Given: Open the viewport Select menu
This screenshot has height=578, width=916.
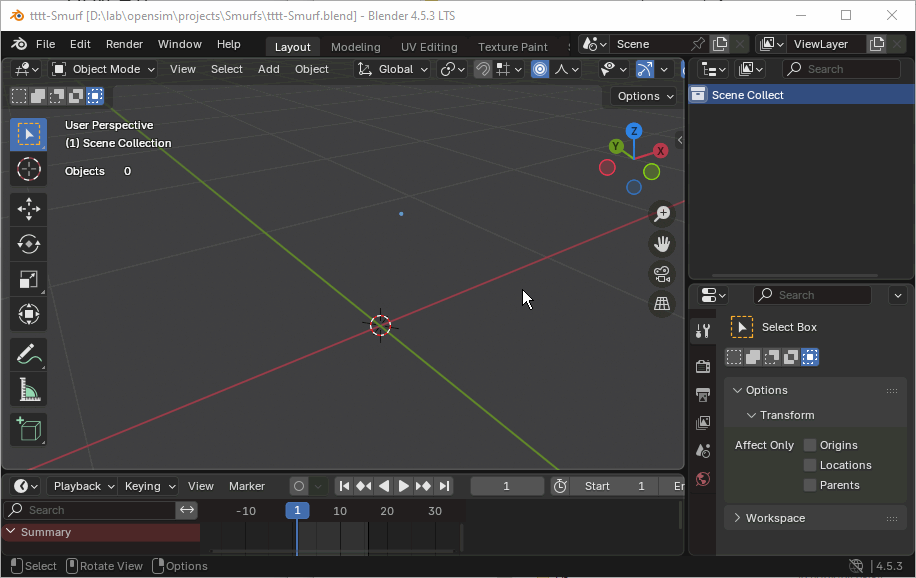Looking at the screenshot, I should (227, 70).
